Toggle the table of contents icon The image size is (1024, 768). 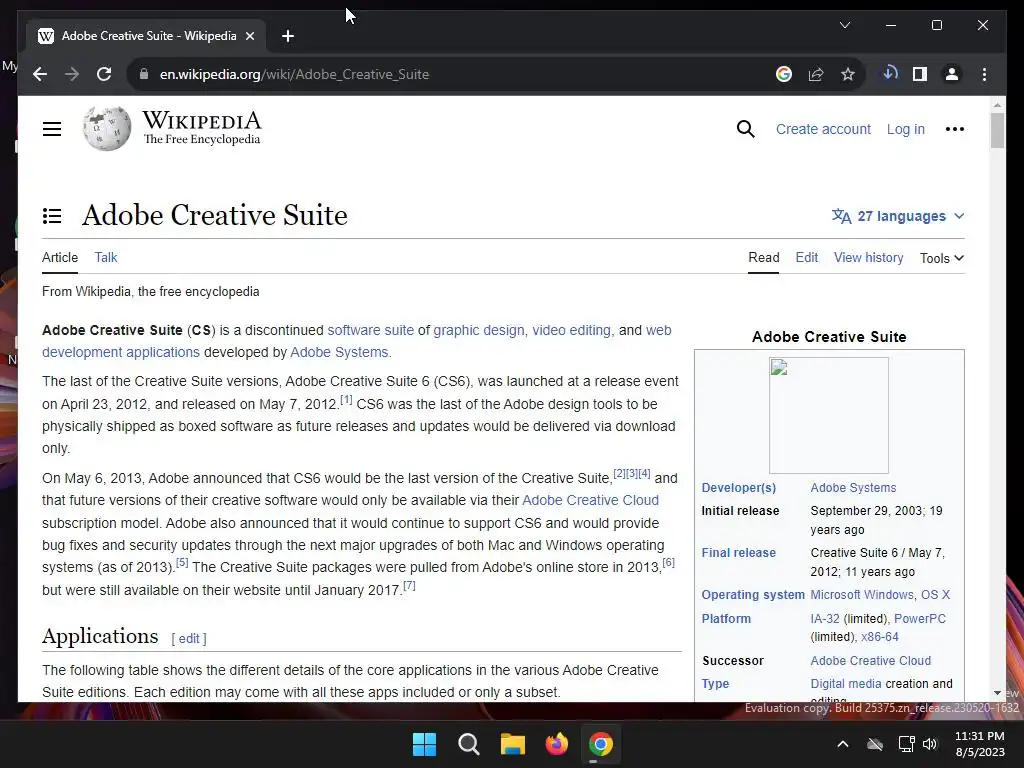click(52, 216)
